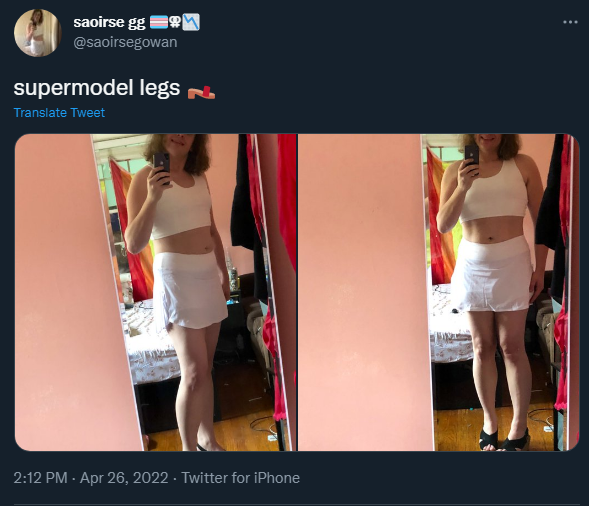Open the @saoirsegowan handle link
The height and width of the screenshot is (506, 589).
coord(125,42)
